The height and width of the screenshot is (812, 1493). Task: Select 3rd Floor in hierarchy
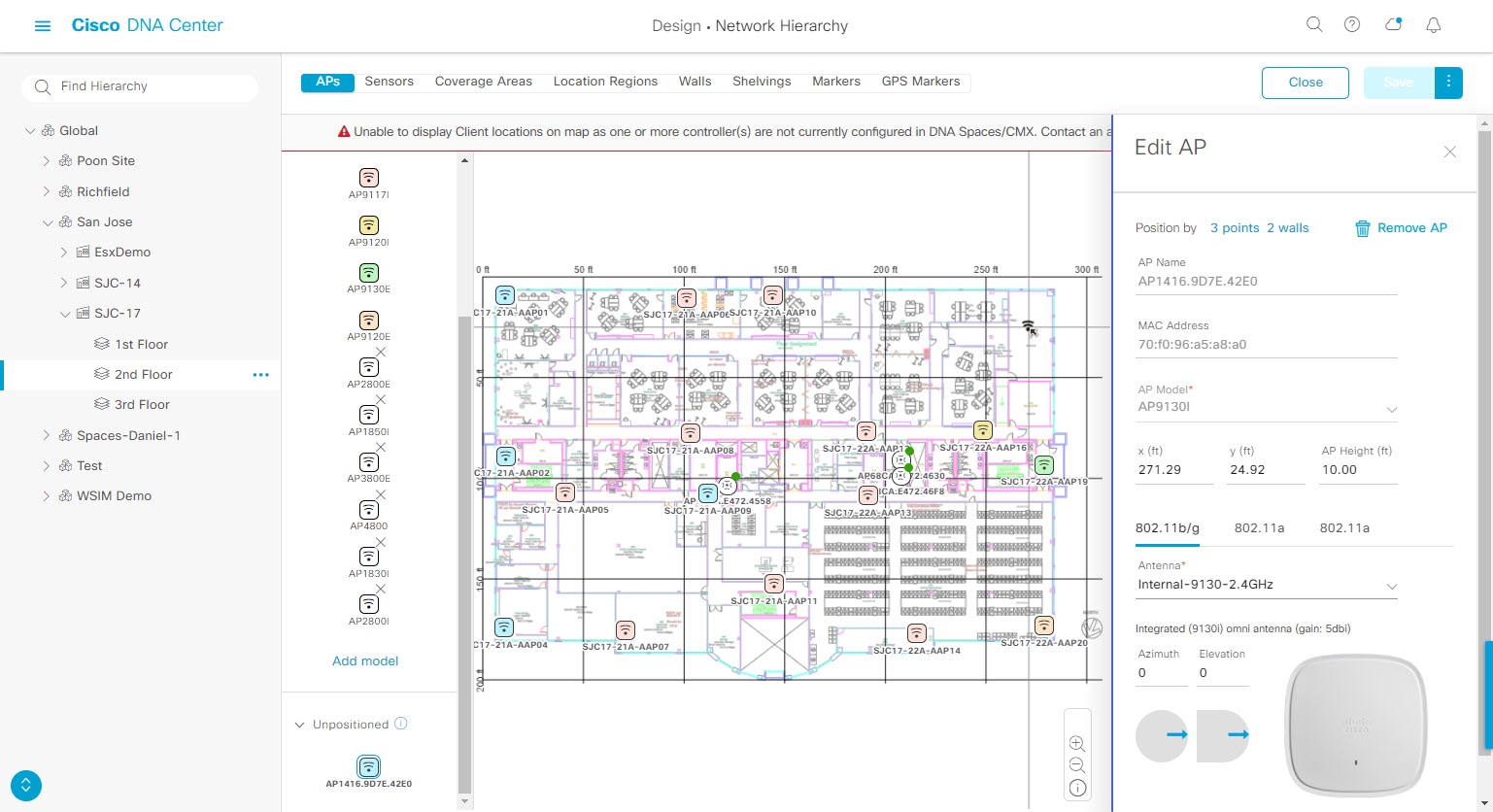click(x=142, y=405)
